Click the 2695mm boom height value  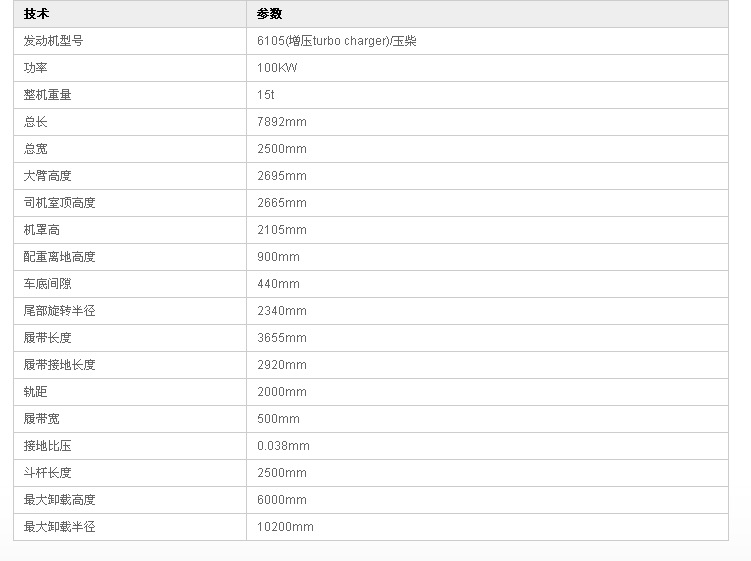(282, 176)
